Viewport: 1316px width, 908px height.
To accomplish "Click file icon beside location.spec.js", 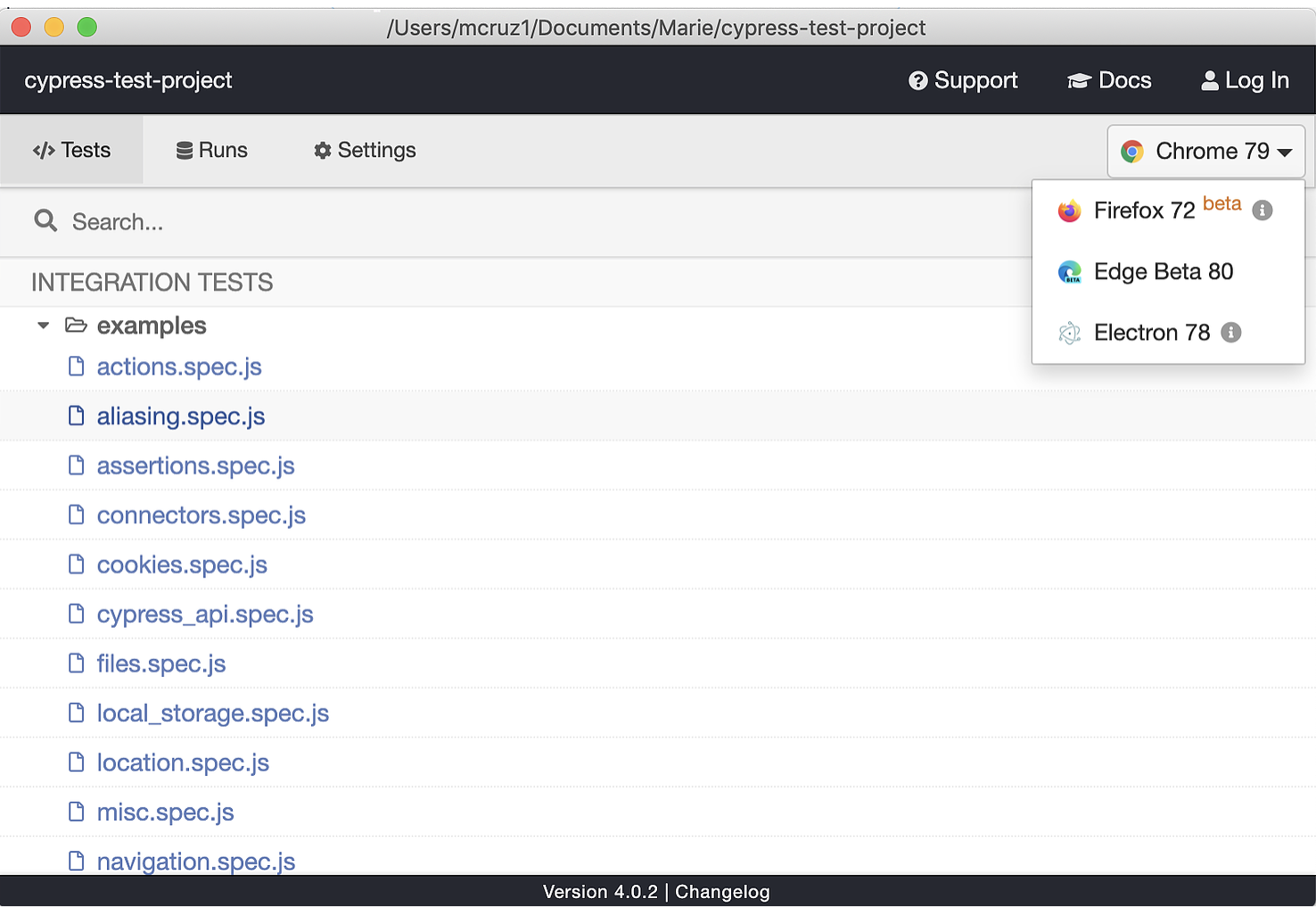I will click(77, 763).
